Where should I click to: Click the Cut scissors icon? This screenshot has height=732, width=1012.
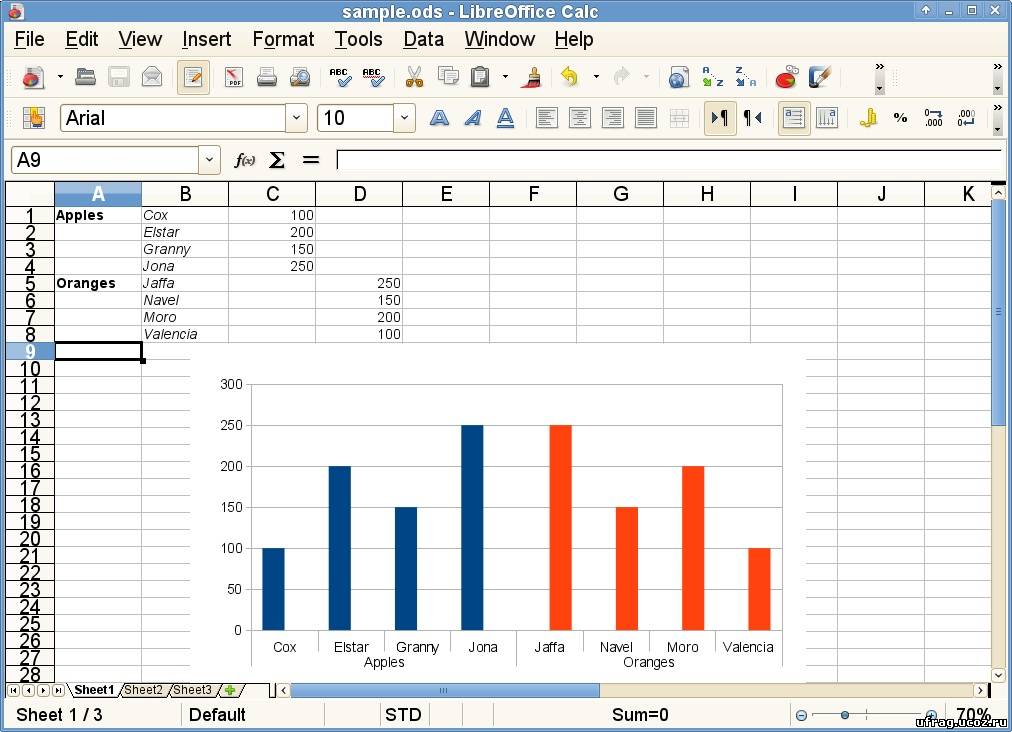coord(414,77)
